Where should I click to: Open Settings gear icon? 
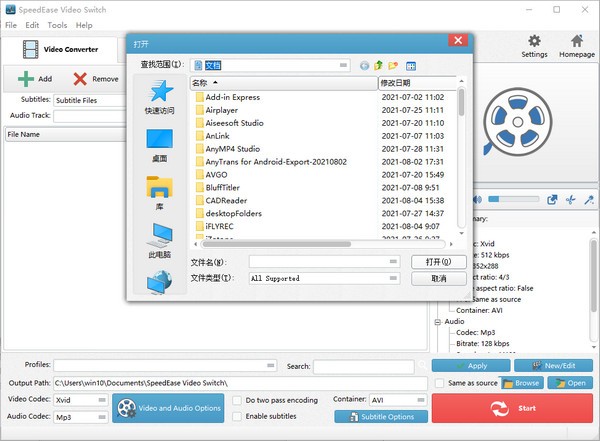534,41
